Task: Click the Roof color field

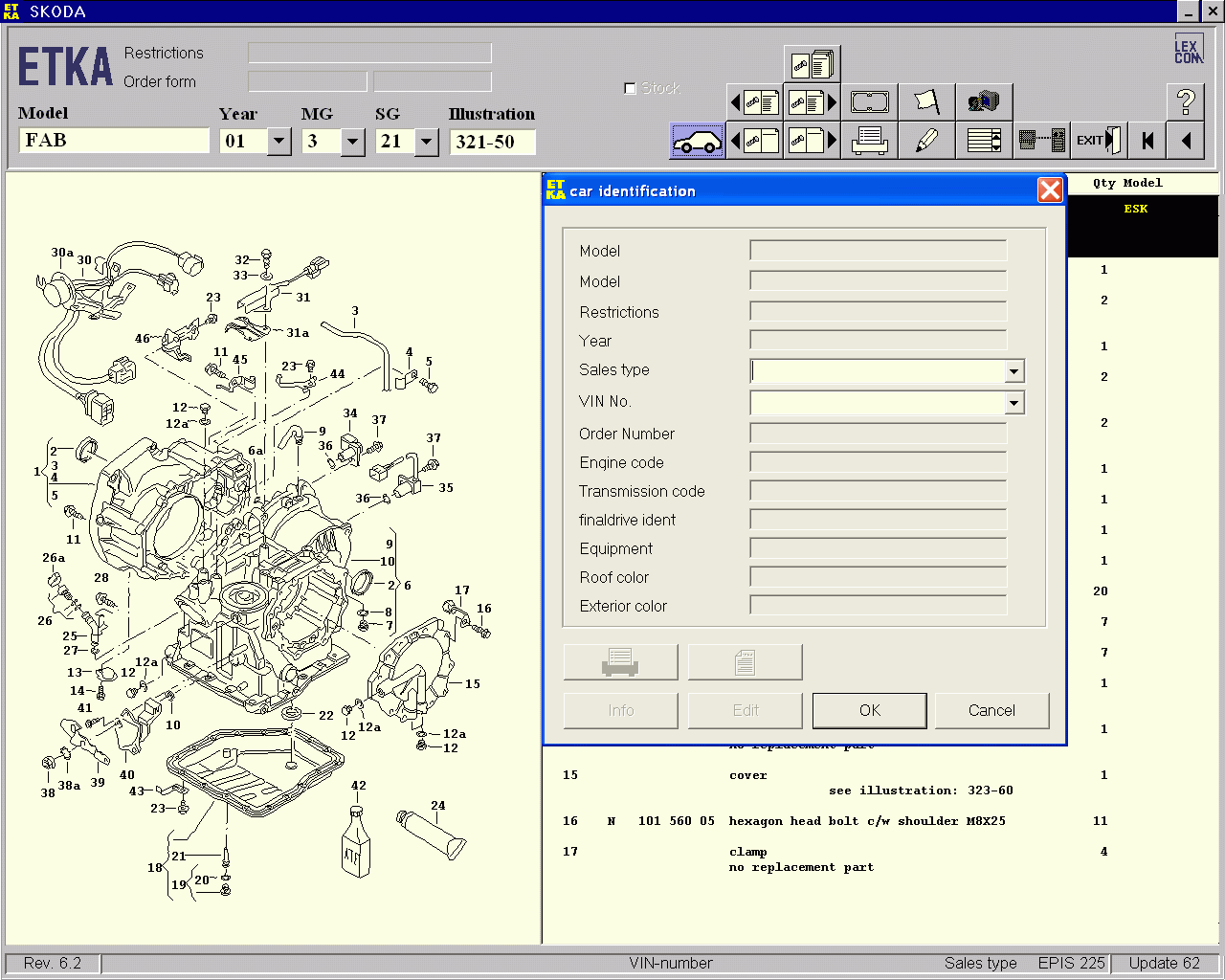Action: [x=879, y=577]
